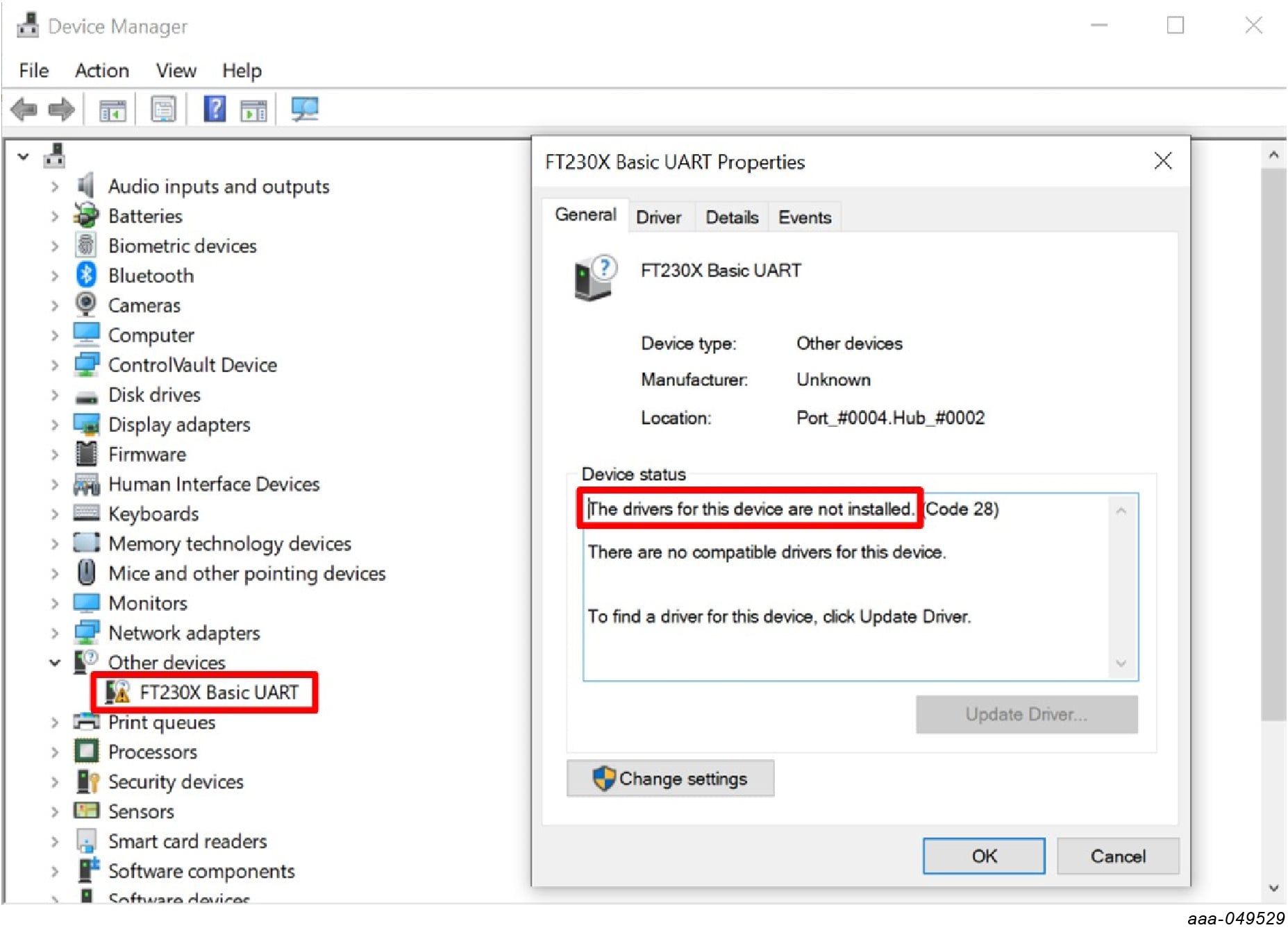This screenshot has width=1288, height=930.
Task: Click the Show/Hide console tree icon
Action: click(112, 110)
